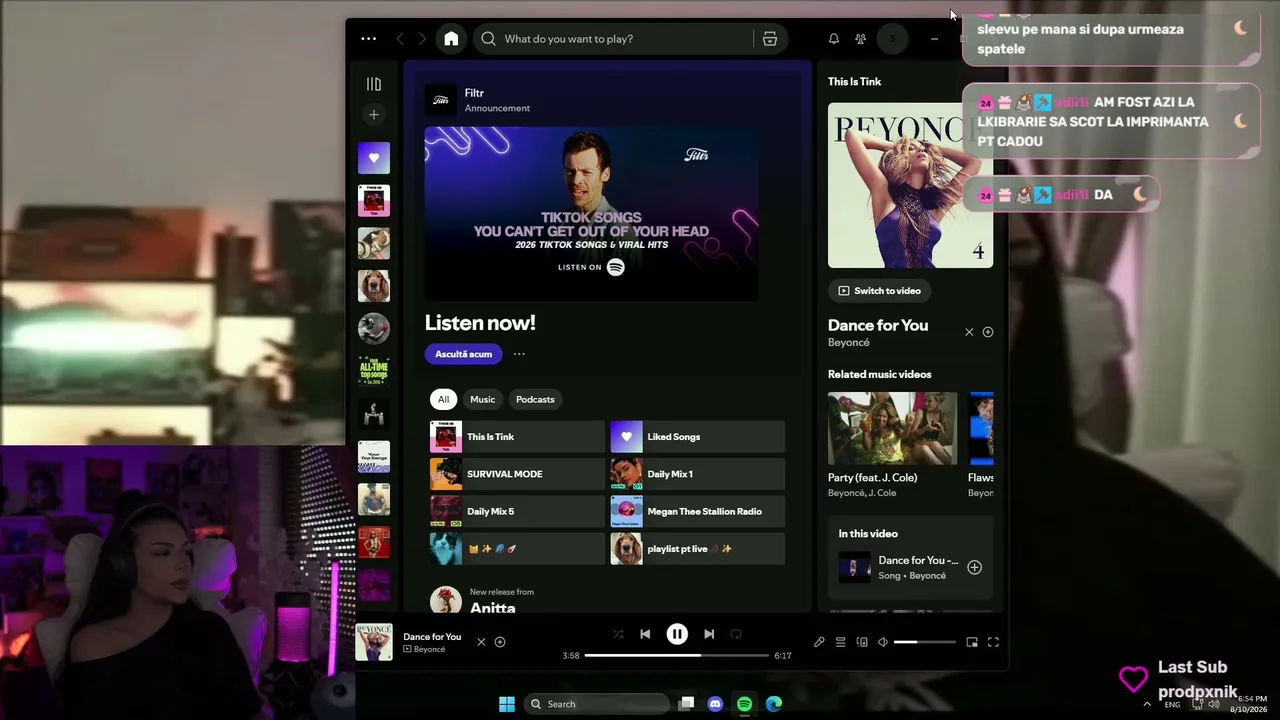Open the Megan Thee Stallion Radio card
Viewport: 1280px width, 720px height.
click(698, 511)
